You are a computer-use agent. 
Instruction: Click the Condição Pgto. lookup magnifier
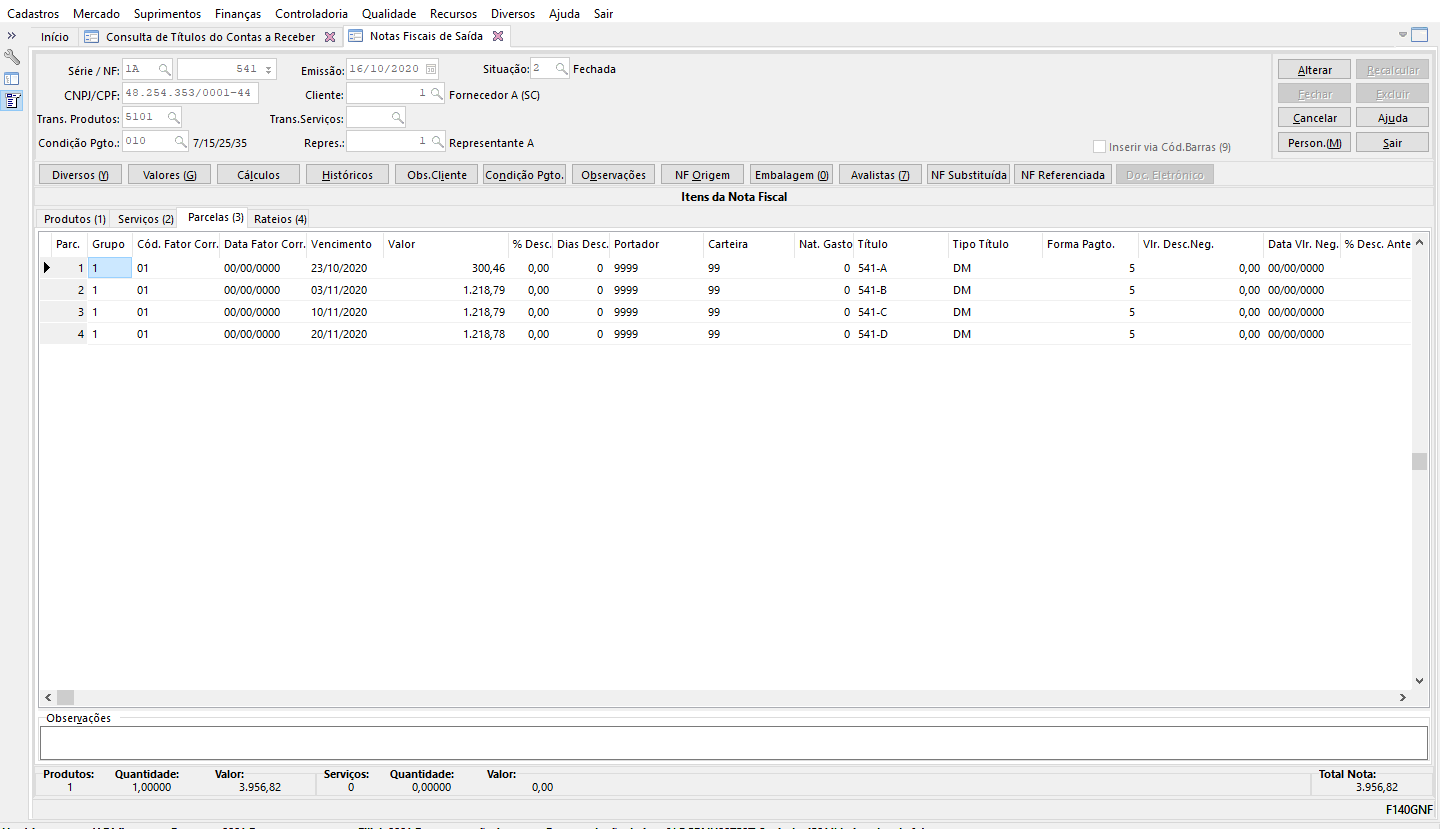[x=180, y=142]
